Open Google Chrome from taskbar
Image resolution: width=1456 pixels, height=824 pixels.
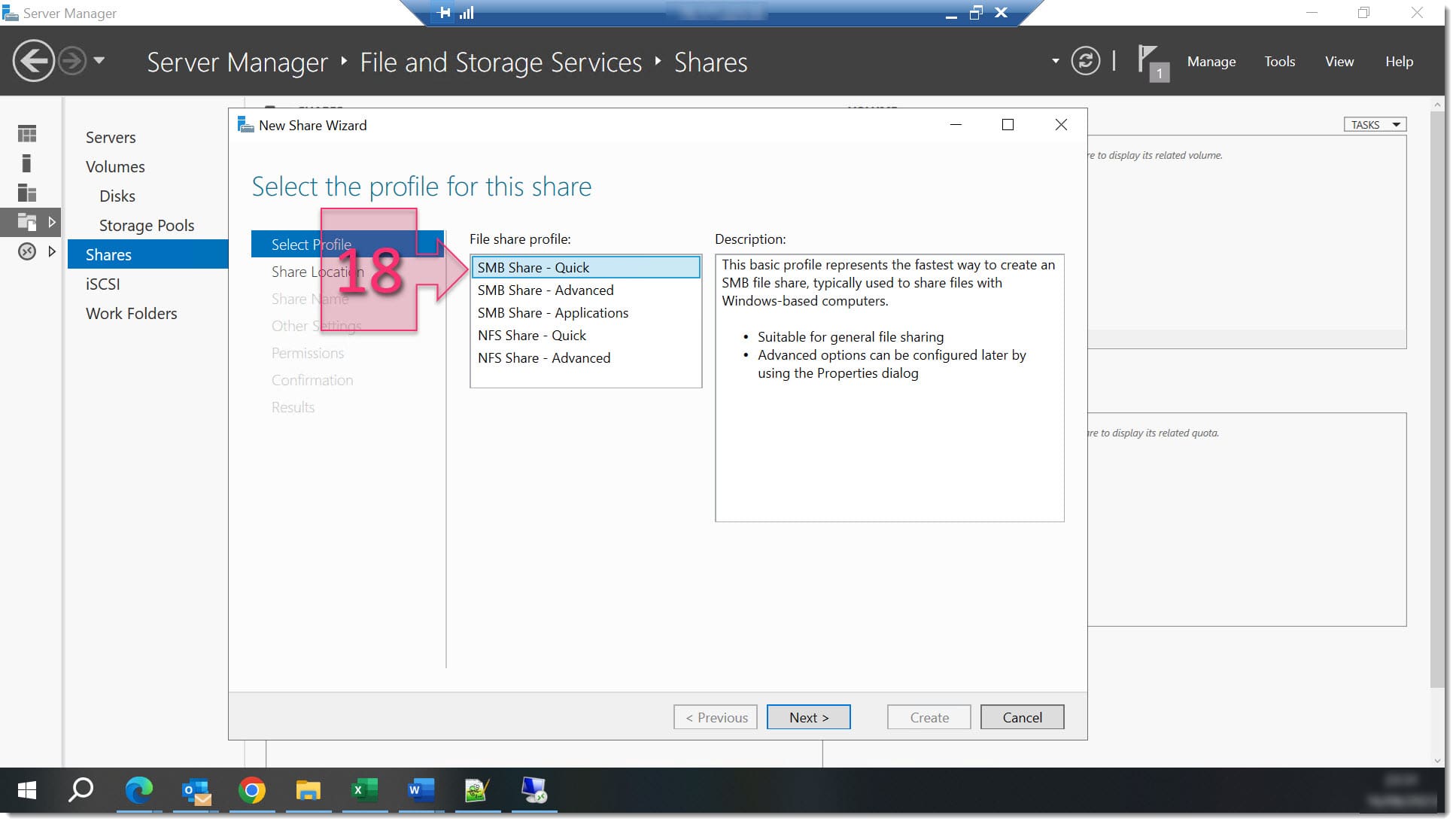(252, 790)
